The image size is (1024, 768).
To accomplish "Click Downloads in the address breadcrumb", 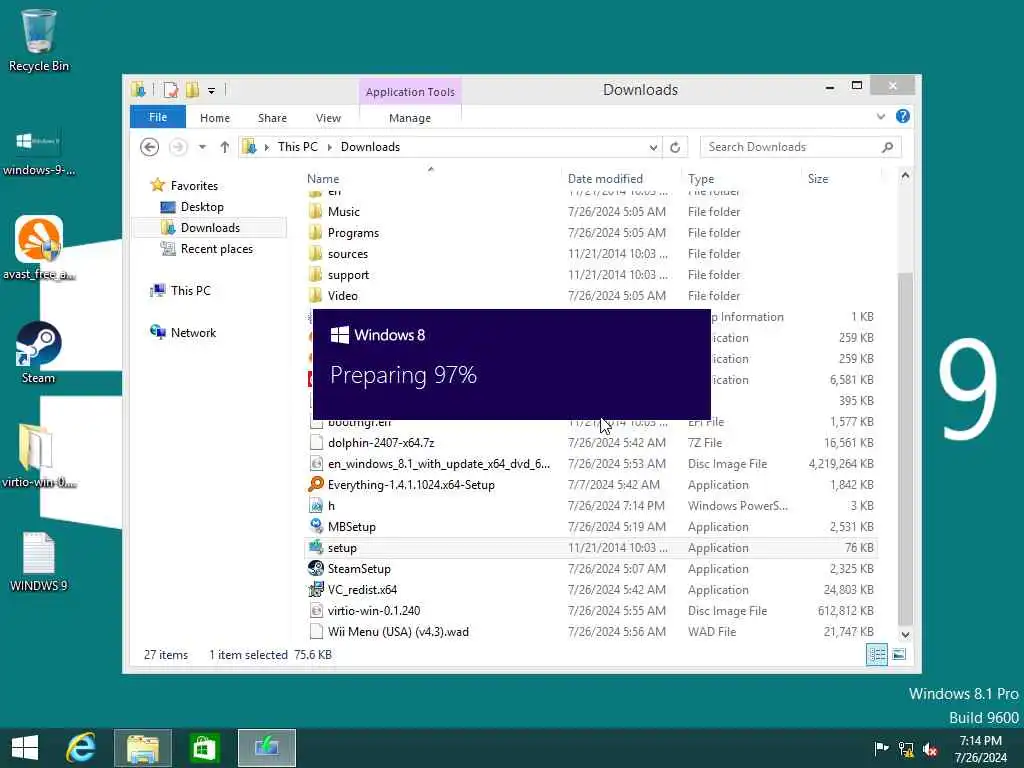I will [x=370, y=147].
